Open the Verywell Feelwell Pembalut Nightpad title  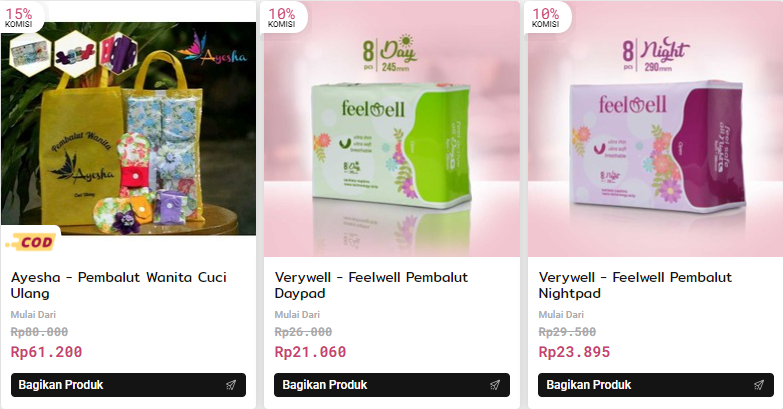[635, 285]
